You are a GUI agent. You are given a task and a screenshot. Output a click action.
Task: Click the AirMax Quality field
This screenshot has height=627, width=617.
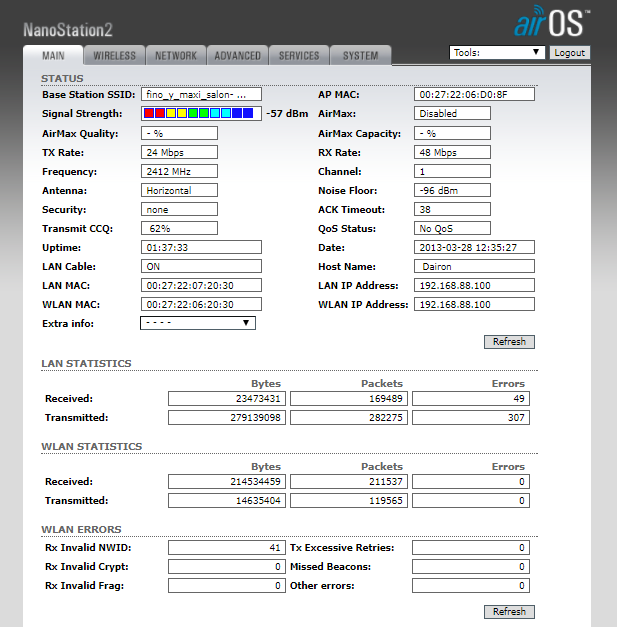[x=180, y=133]
